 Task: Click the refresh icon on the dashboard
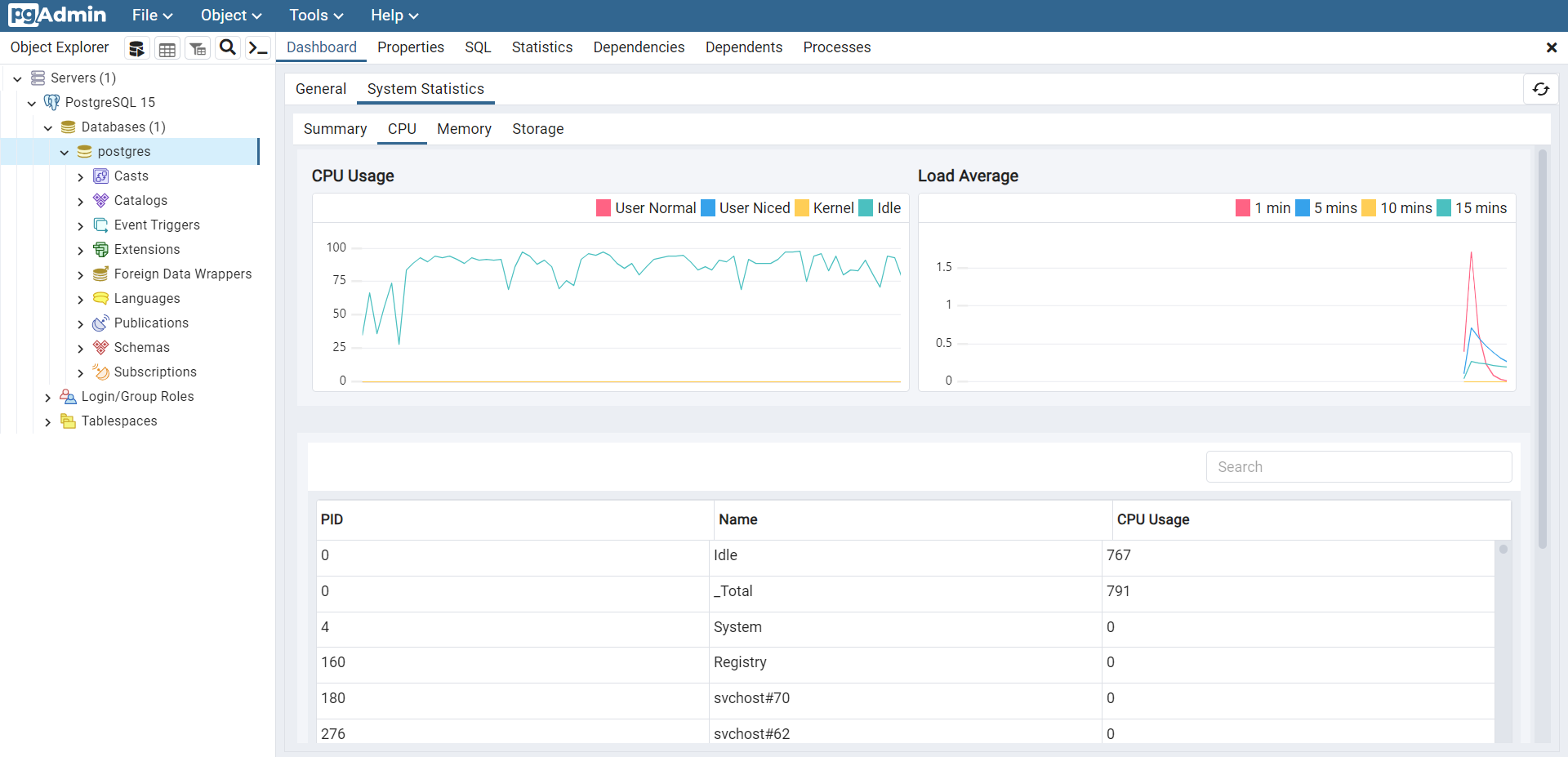pos(1540,89)
